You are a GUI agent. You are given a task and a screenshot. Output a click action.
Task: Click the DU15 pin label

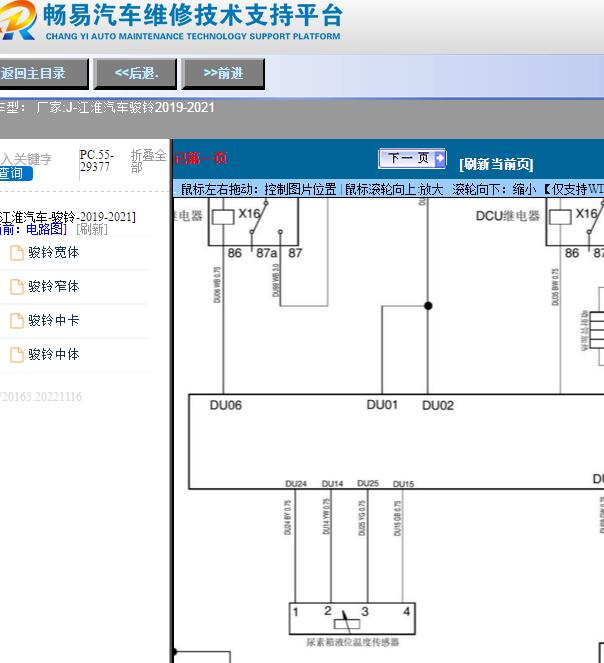[x=404, y=484]
